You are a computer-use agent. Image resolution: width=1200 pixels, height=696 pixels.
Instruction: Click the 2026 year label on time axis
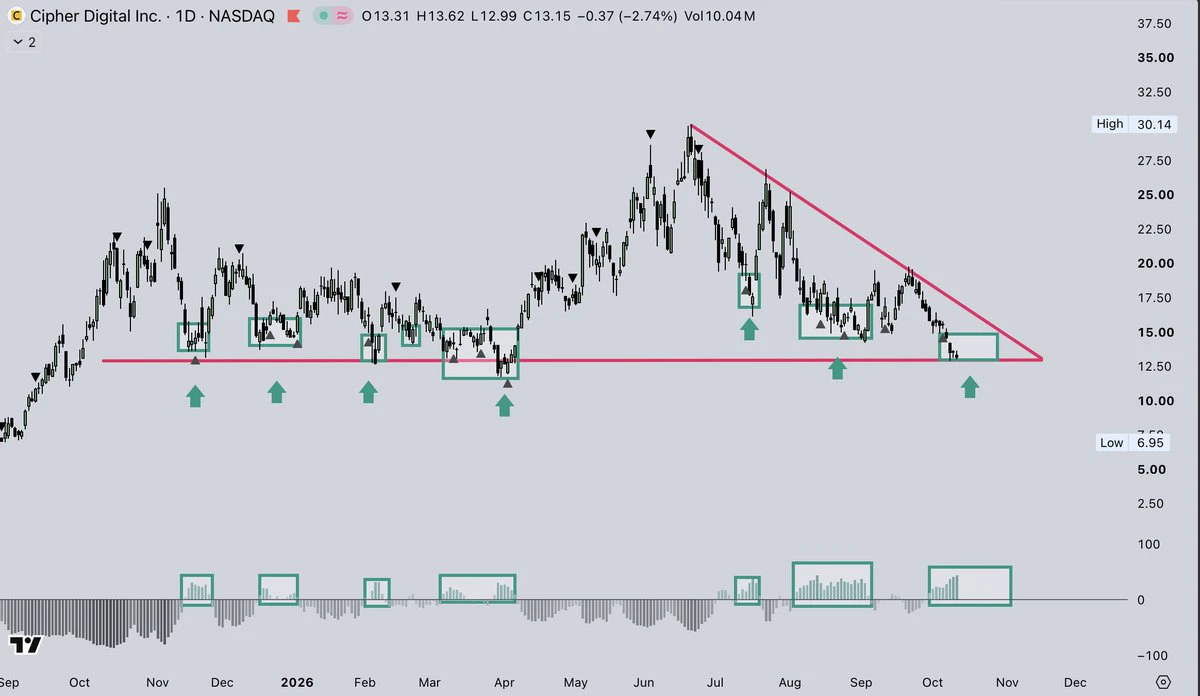[297, 683]
